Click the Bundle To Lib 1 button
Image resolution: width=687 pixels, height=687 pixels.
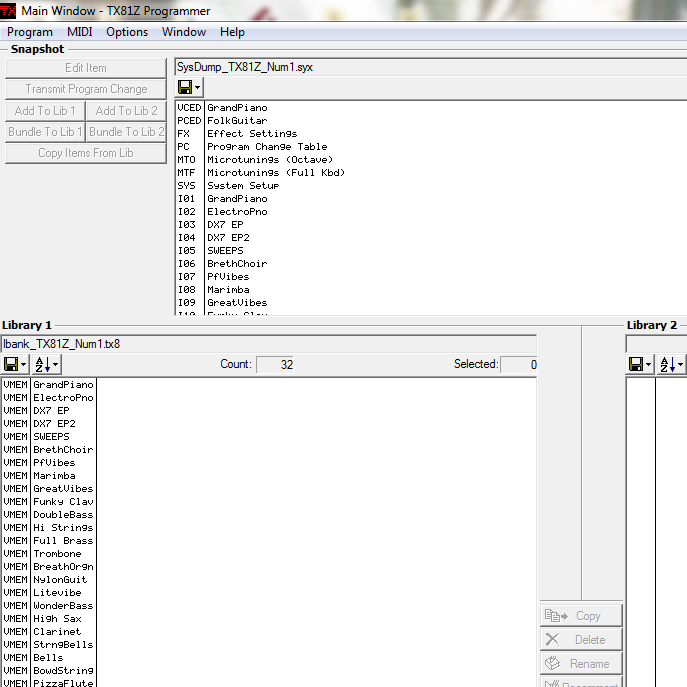(45, 132)
